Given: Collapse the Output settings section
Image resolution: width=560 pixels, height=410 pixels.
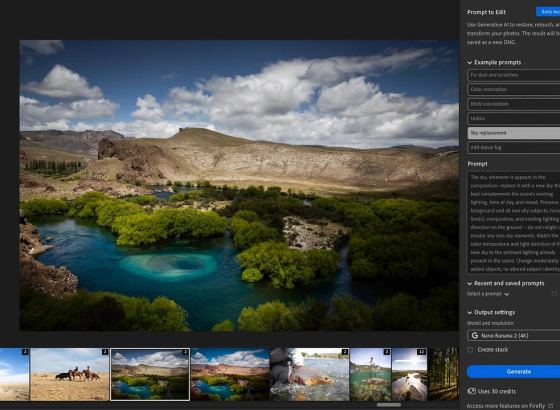Looking at the screenshot, I should tap(470, 312).
